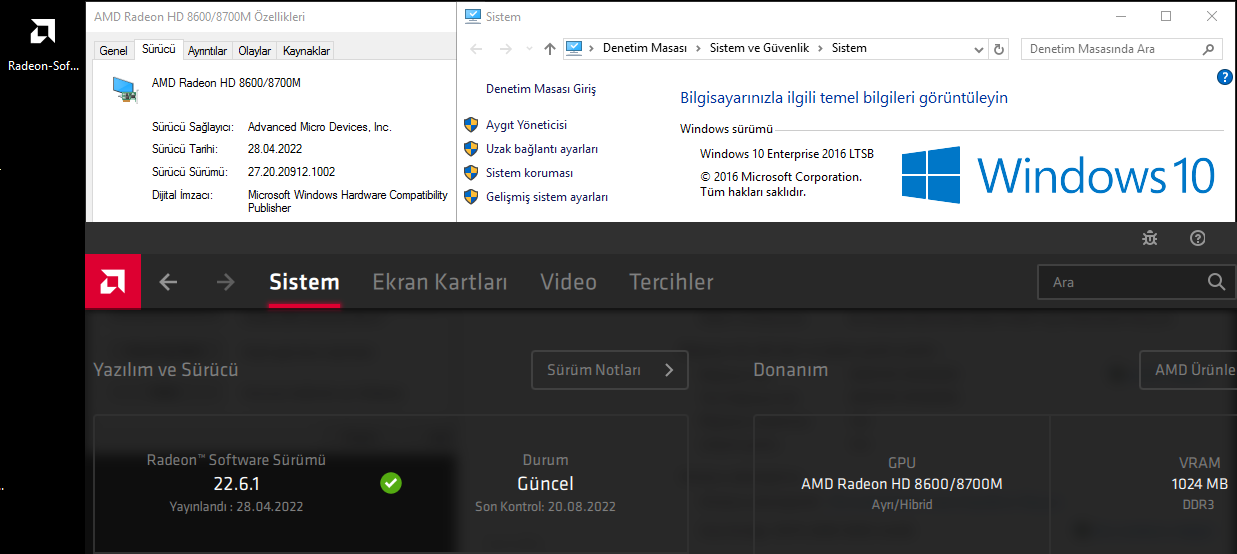
Task: Click shield icon beside Uzak bağlantı ayarları
Action: [471, 149]
